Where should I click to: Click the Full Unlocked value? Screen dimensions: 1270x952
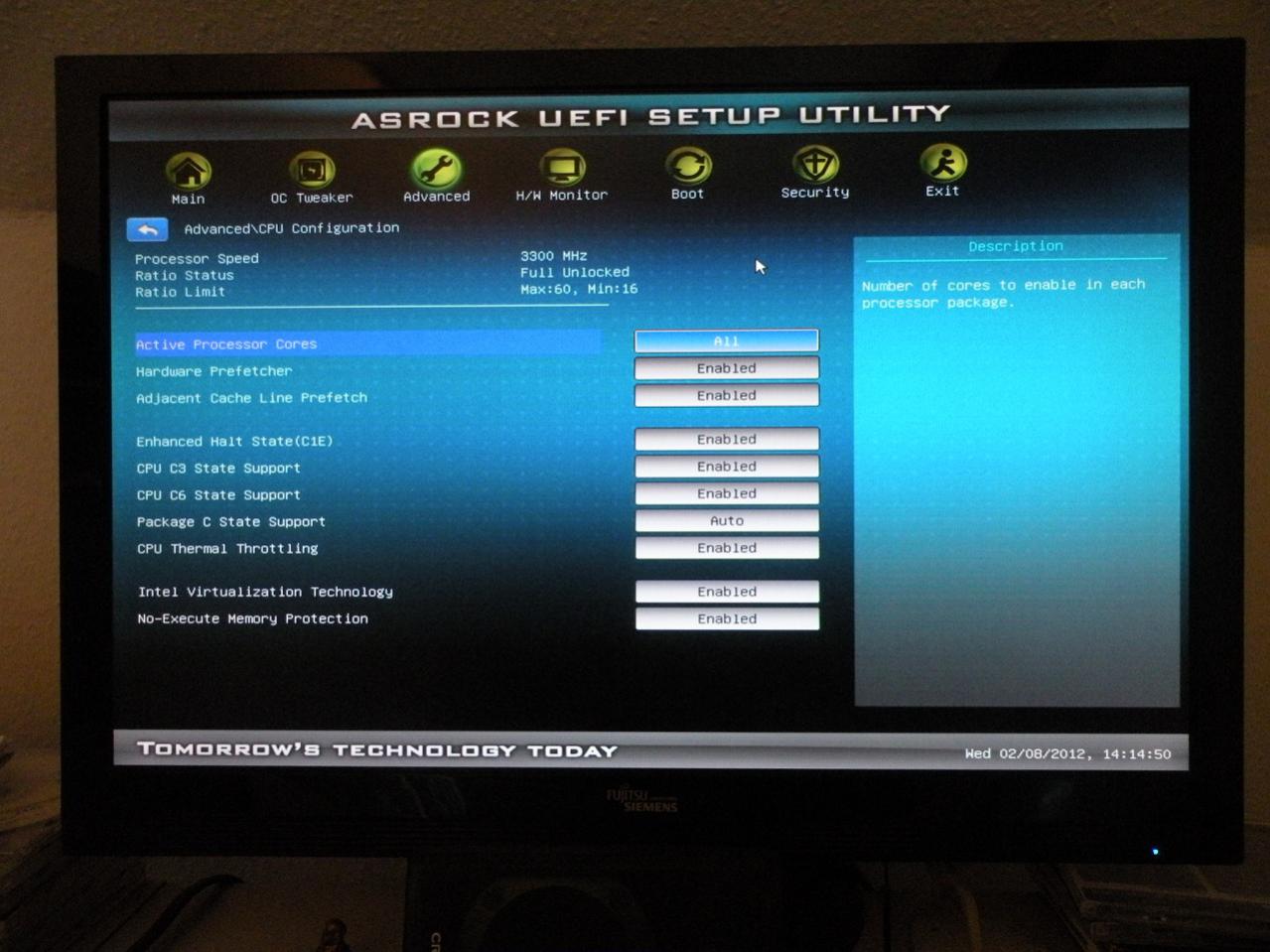tap(575, 272)
